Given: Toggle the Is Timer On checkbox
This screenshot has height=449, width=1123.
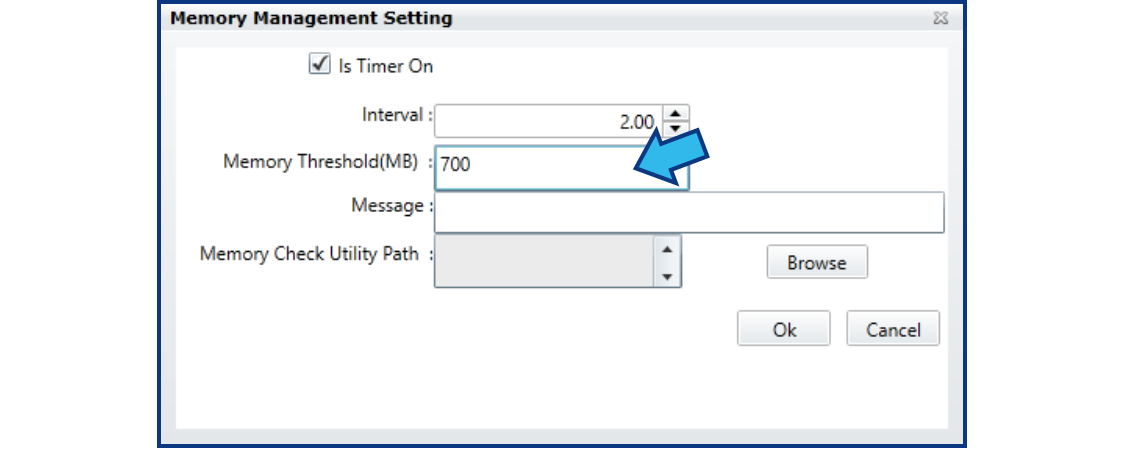Looking at the screenshot, I should pyautogui.click(x=320, y=65).
